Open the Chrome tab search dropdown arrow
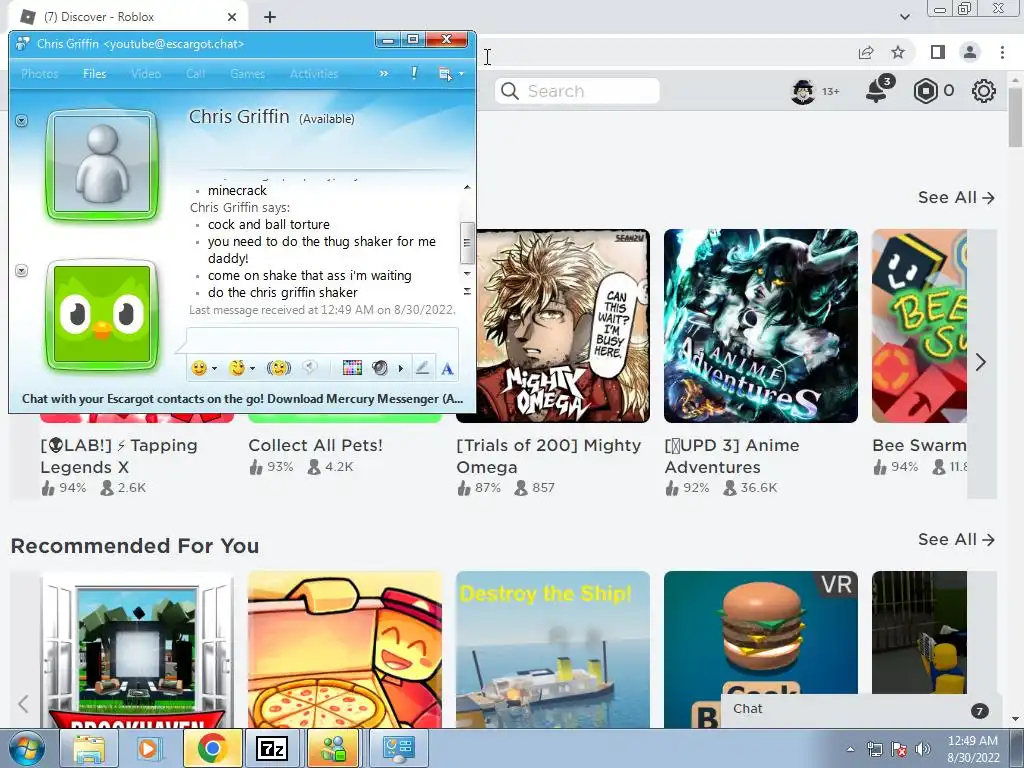The height and width of the screenshot is (768, 1024). click(905, 17)
